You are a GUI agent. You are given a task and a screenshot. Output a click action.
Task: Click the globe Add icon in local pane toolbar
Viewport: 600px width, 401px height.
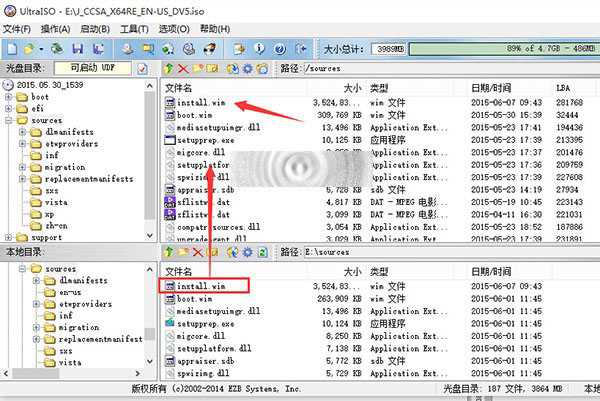[x=232, y=252]
